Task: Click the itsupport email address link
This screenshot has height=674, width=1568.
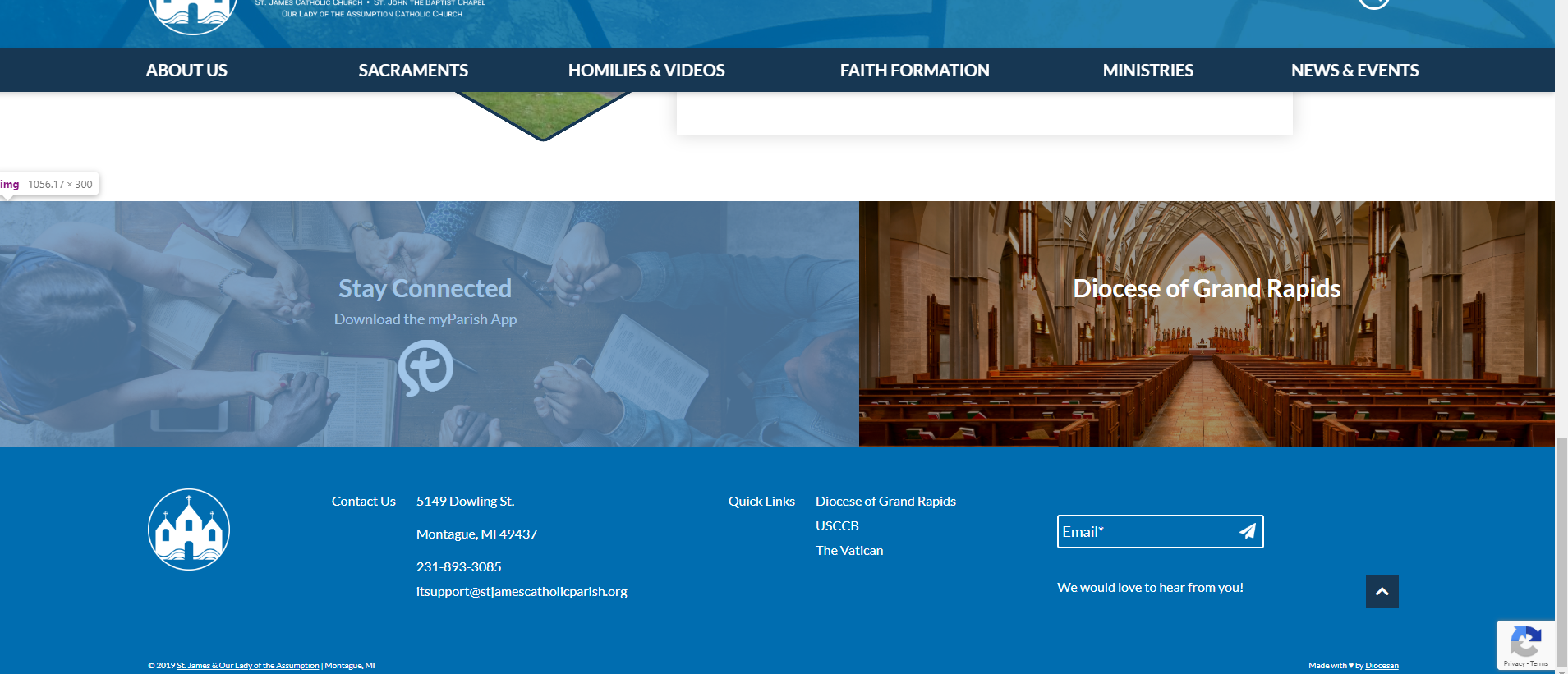Action: [522, 592]
